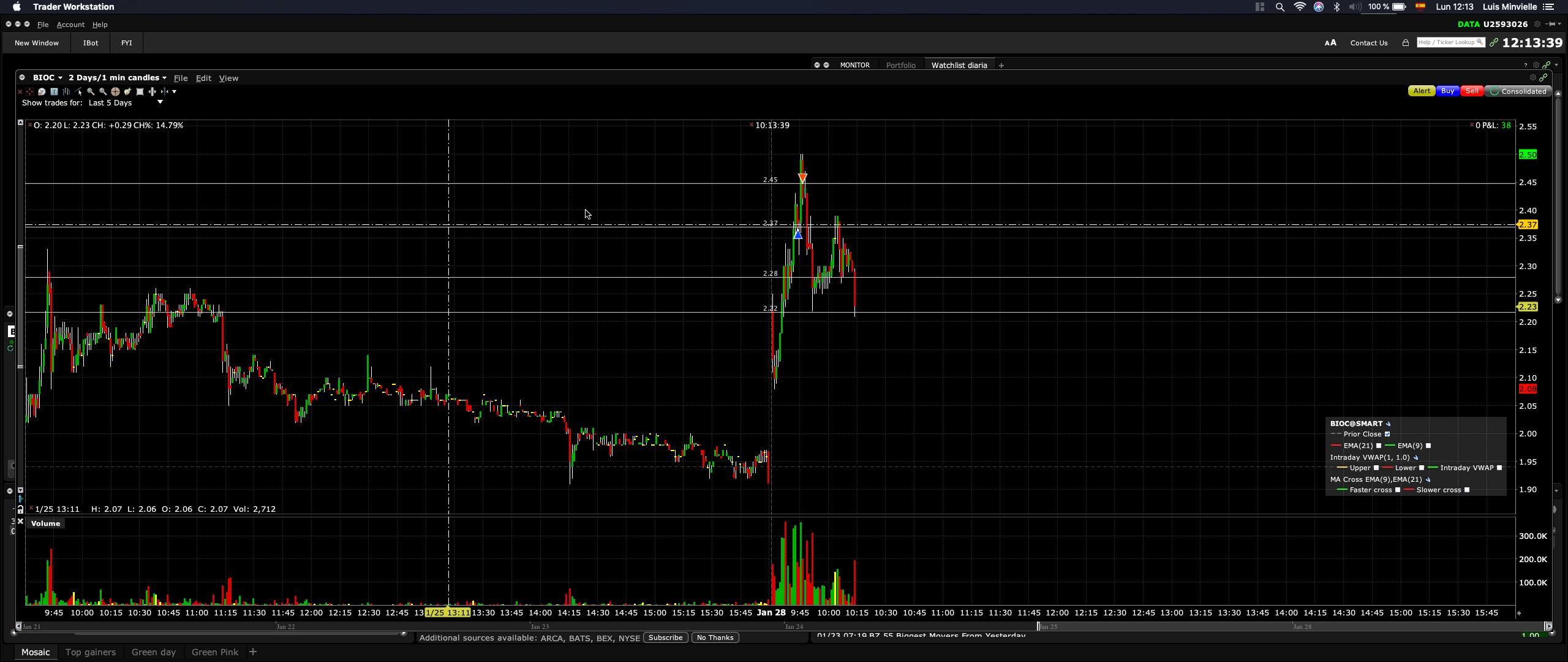Switch to the Portfolio tab
1568x662 pixels.
click(x=900, y=65)
